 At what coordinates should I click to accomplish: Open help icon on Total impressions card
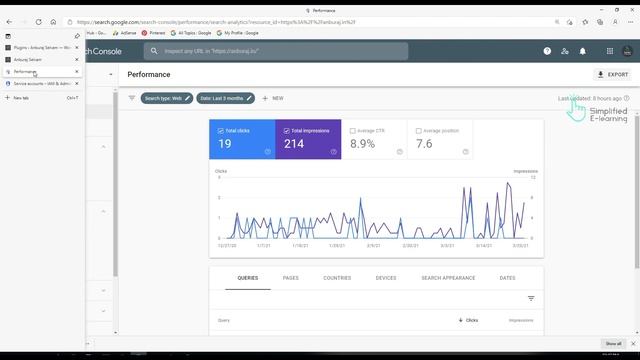pyautogui.click(x=333, y=152)
